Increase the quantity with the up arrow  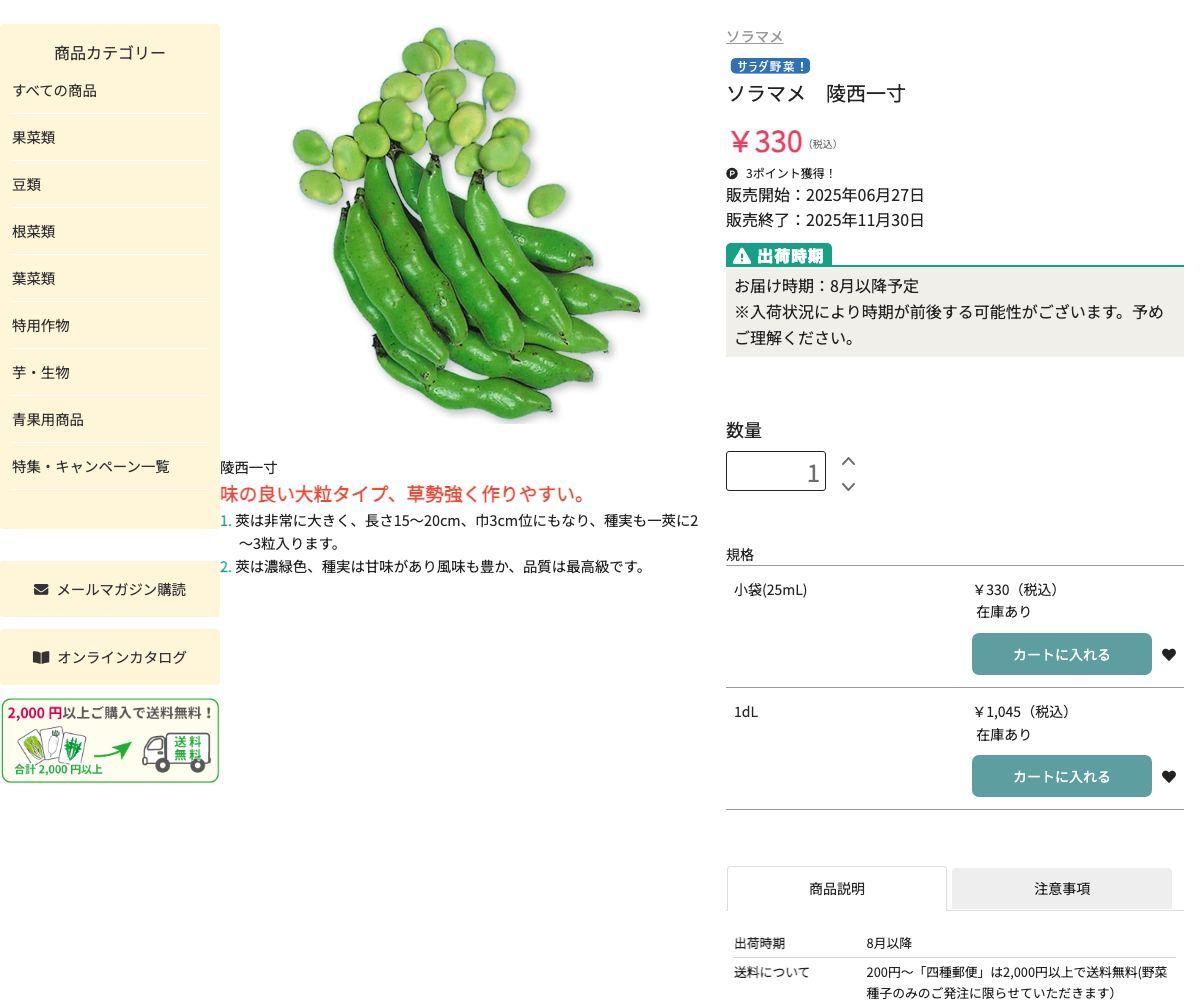[847, 461]
